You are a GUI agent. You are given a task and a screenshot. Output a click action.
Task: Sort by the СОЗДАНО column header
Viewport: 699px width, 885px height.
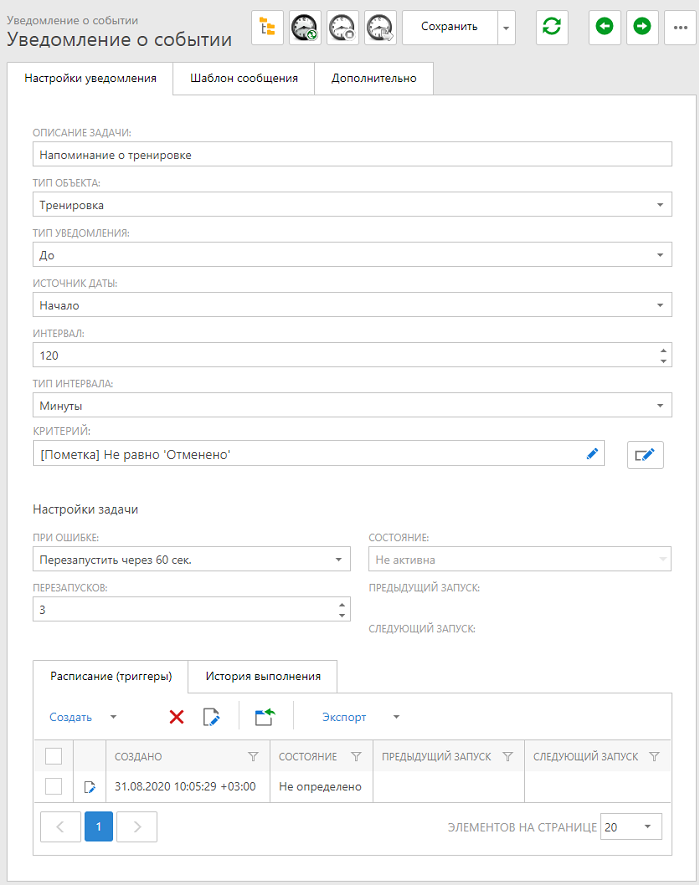coord(138,756)
